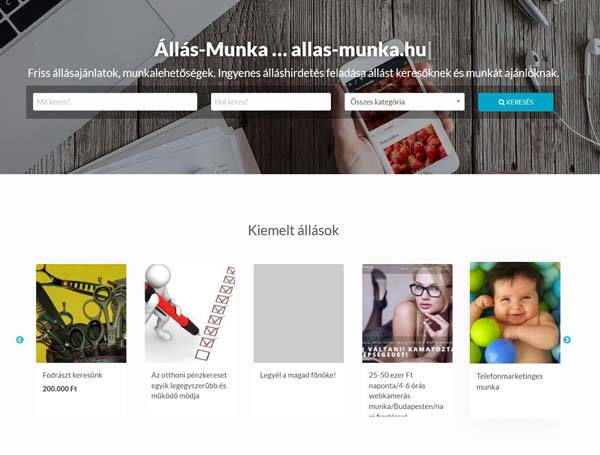Follow the Legyél a magad főnöke! link
This screenshot has height=455, width=600.
pyautogui.click(x=298, y=375)
